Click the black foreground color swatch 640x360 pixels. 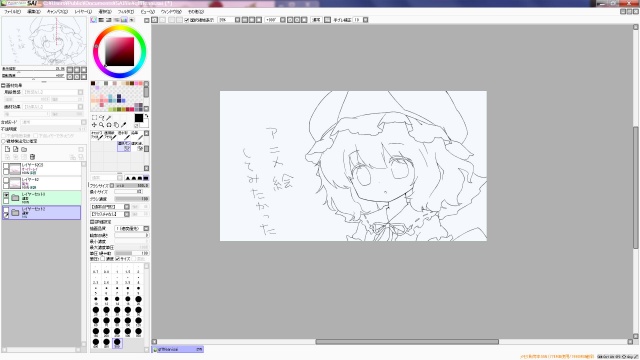pyautogui.click(x=139, y=118)
